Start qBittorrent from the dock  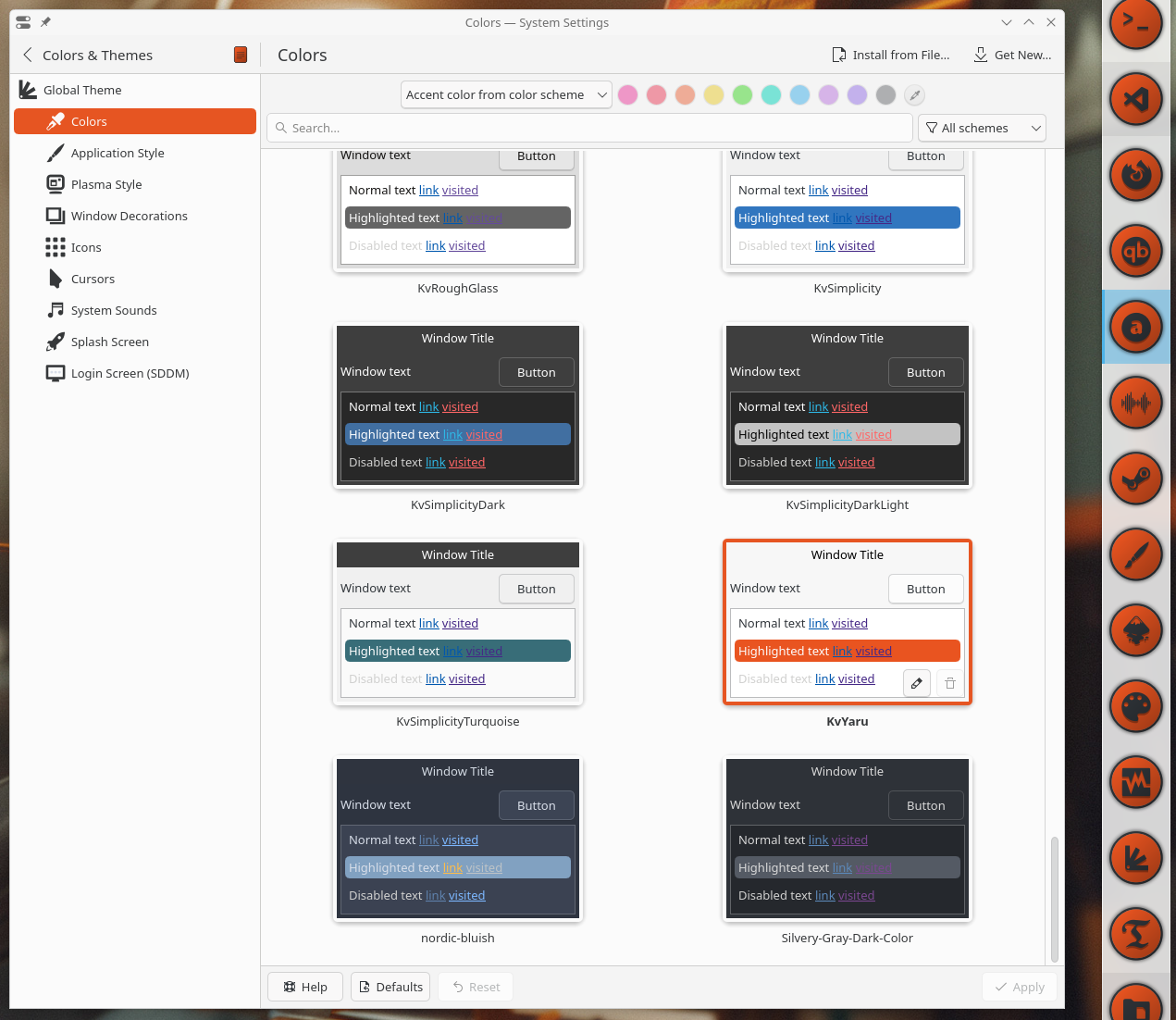(x=1136, y=251)
